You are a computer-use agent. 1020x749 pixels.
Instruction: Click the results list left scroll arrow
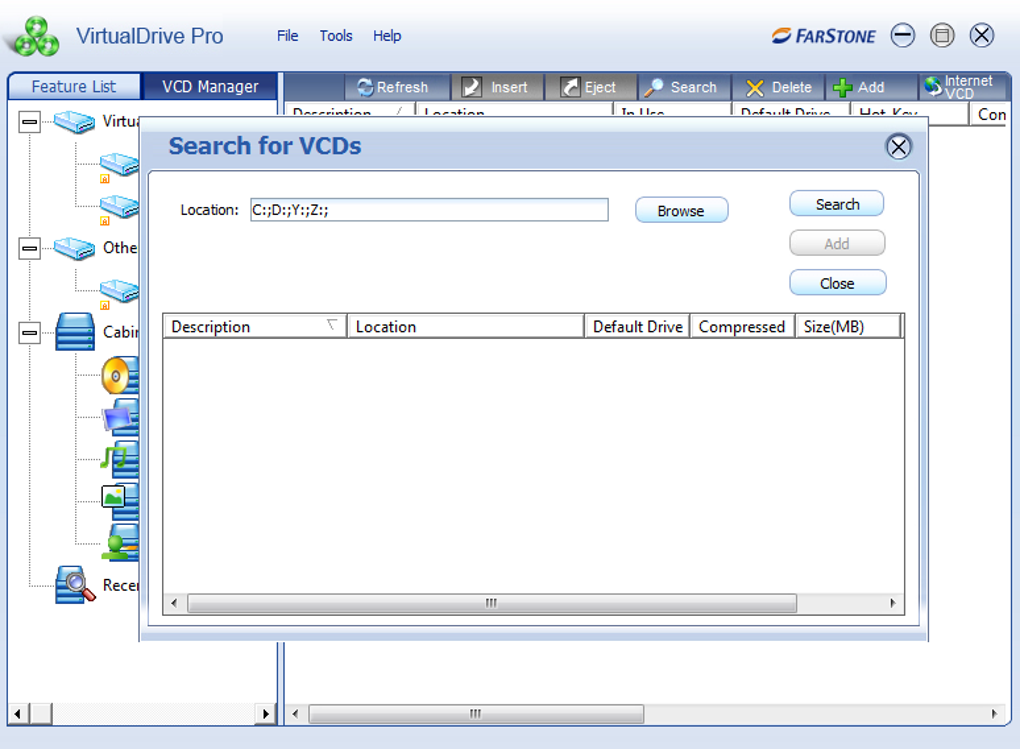point(174,603)
